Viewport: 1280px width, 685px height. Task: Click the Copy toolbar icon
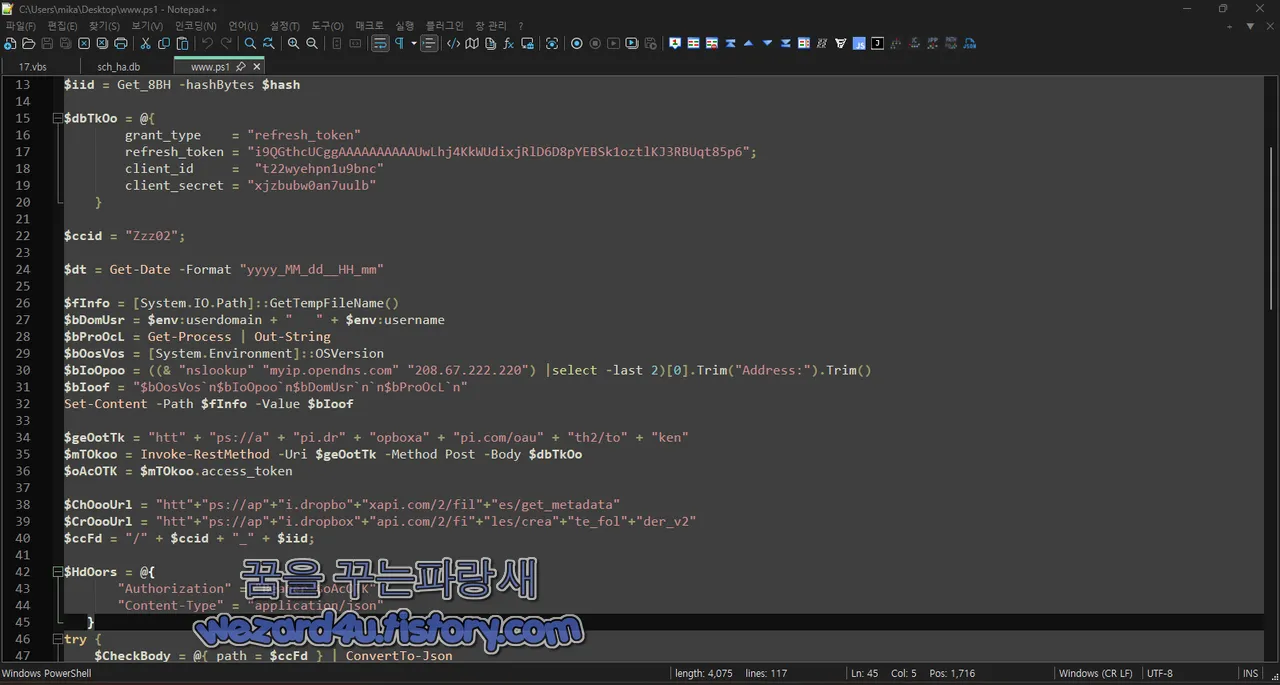pyautogui.click(x=164, y=44)
